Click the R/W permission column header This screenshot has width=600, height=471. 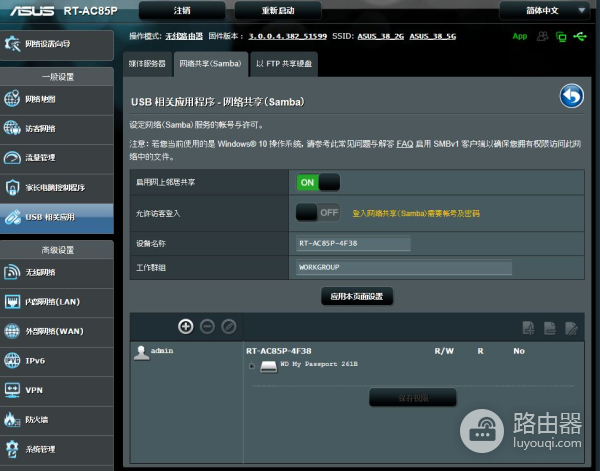pyautogui.click(x=444, y=351)
